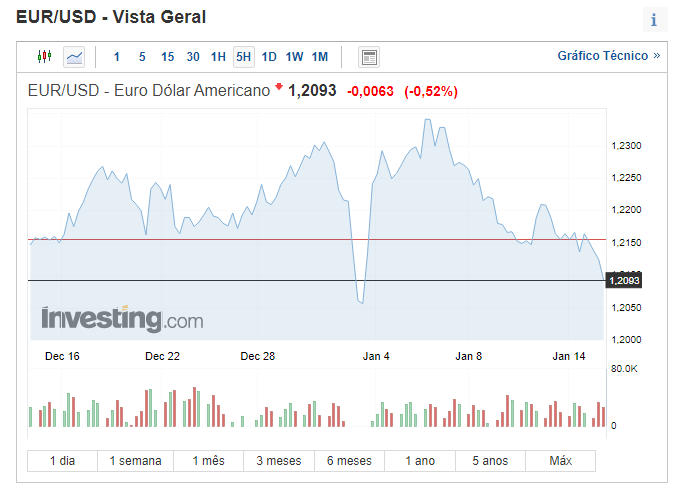Viewport: 683px width, 498px height.
Task: Show the 1 dia time range
Action: [63, 461]
